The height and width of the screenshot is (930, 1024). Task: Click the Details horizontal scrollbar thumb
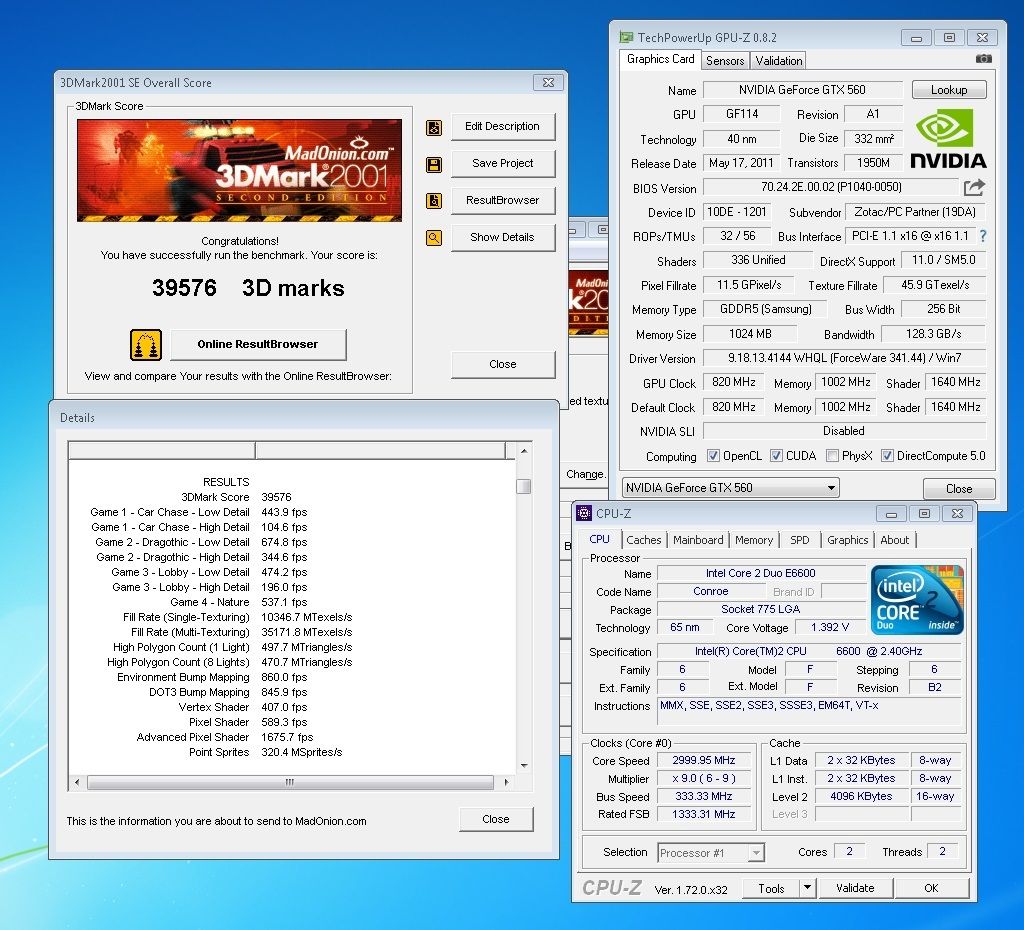pos(290,782)
